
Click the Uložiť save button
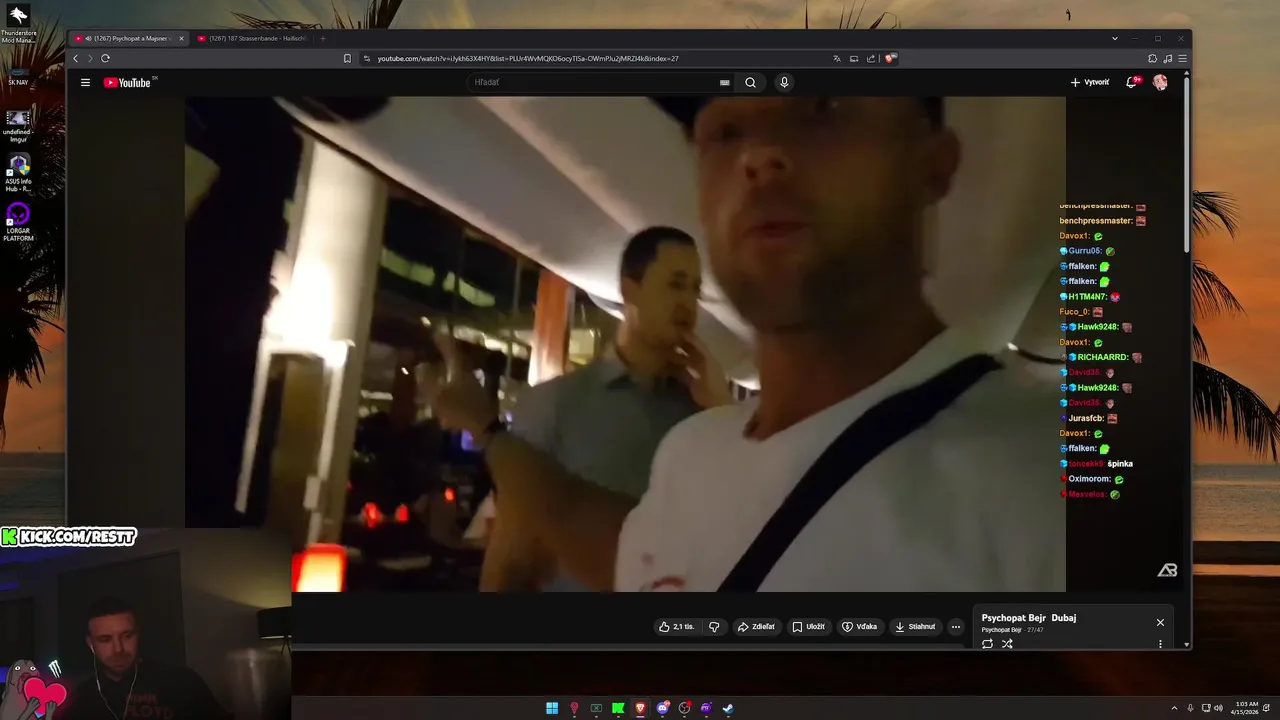(808, 627)
